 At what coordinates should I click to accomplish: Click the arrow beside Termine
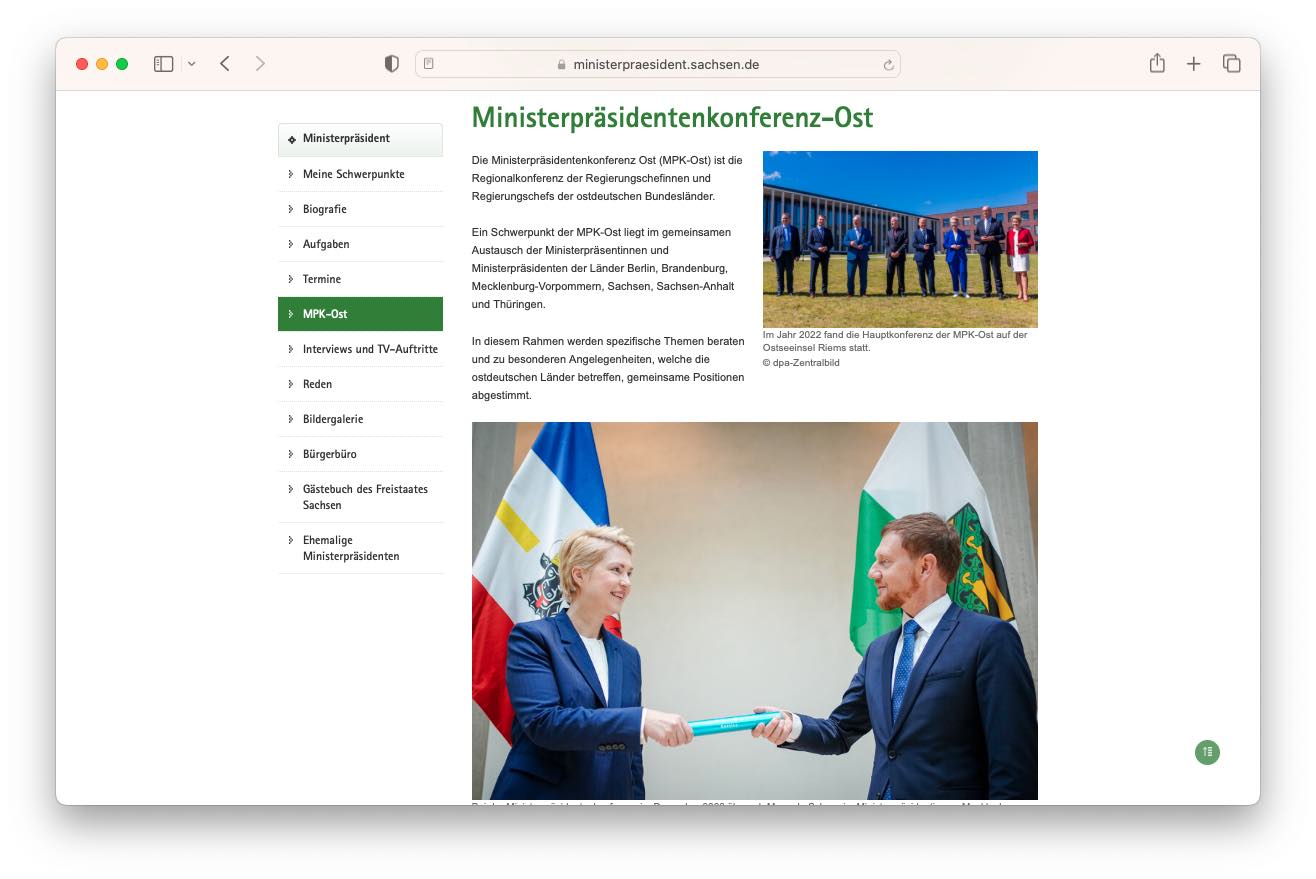291,279
